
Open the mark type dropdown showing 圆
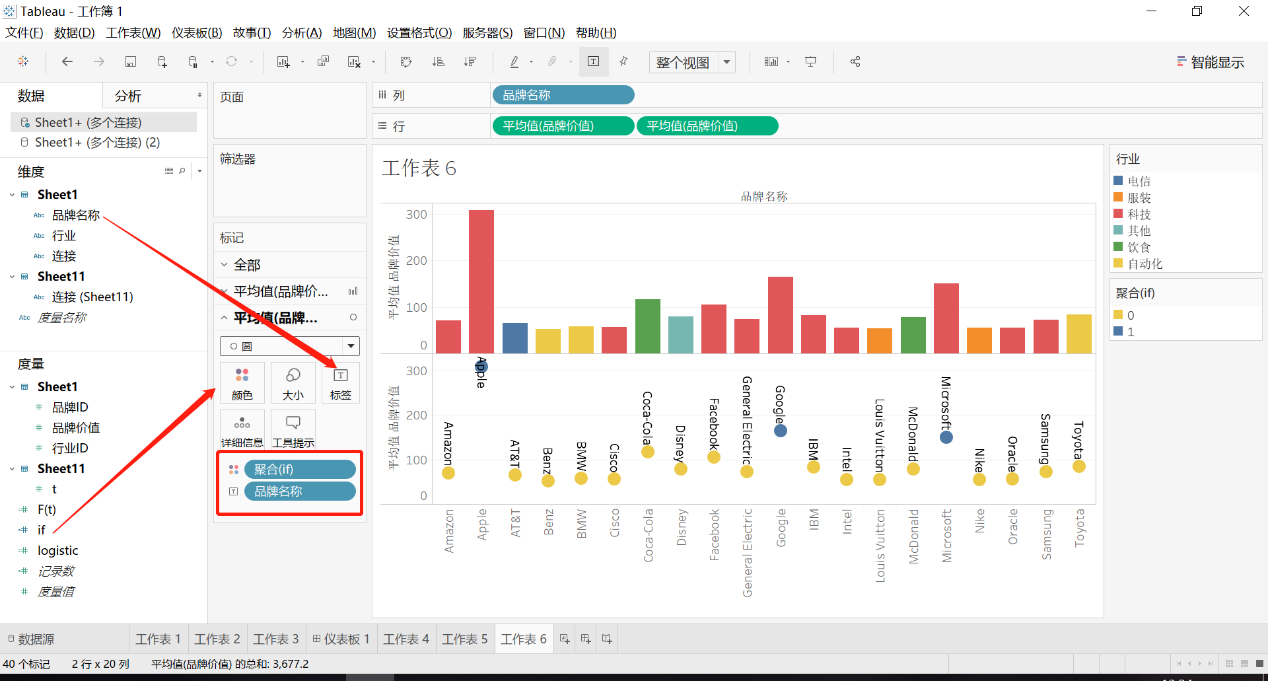pyautogui.click(x=290, y=345)
